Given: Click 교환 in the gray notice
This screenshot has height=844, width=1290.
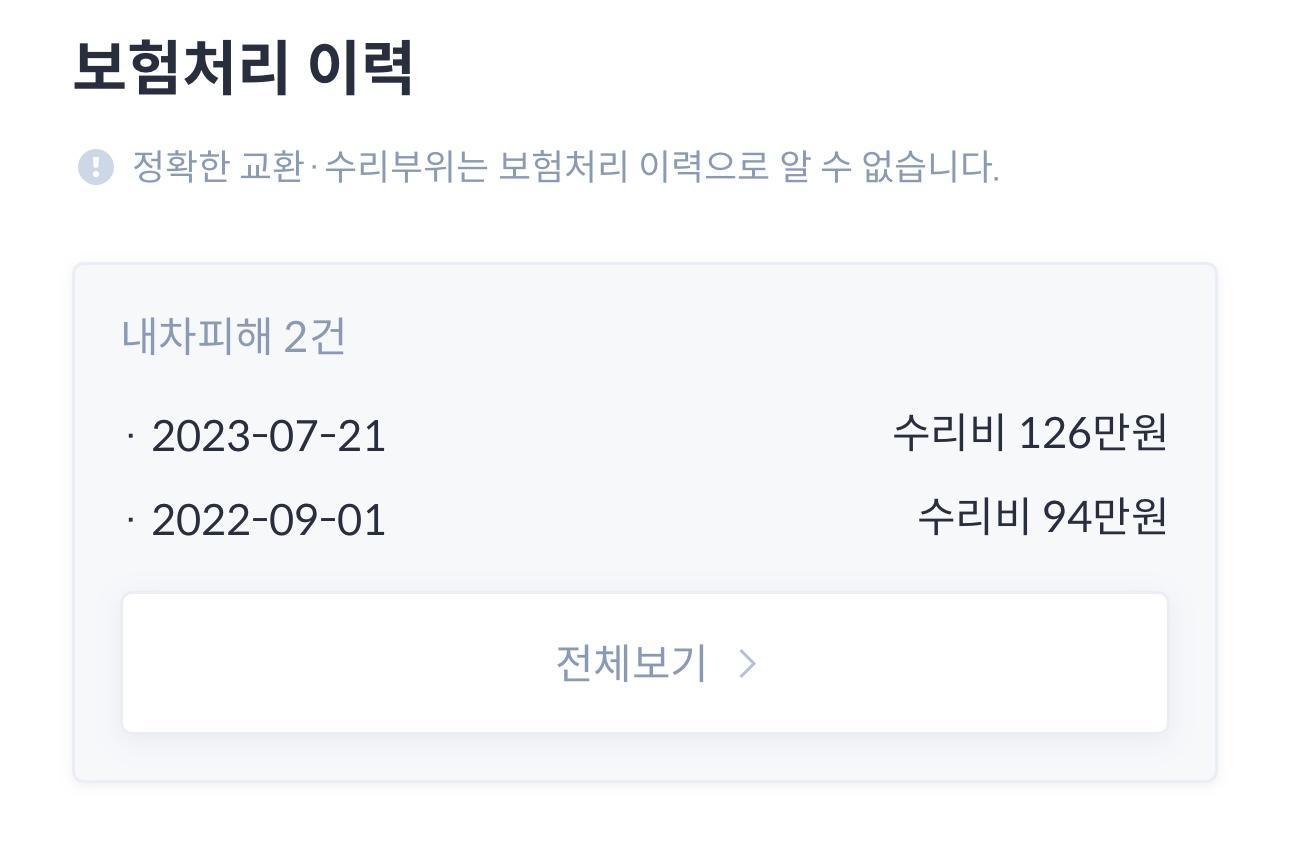Looking at the screenshot, I should tap(271, 167).
